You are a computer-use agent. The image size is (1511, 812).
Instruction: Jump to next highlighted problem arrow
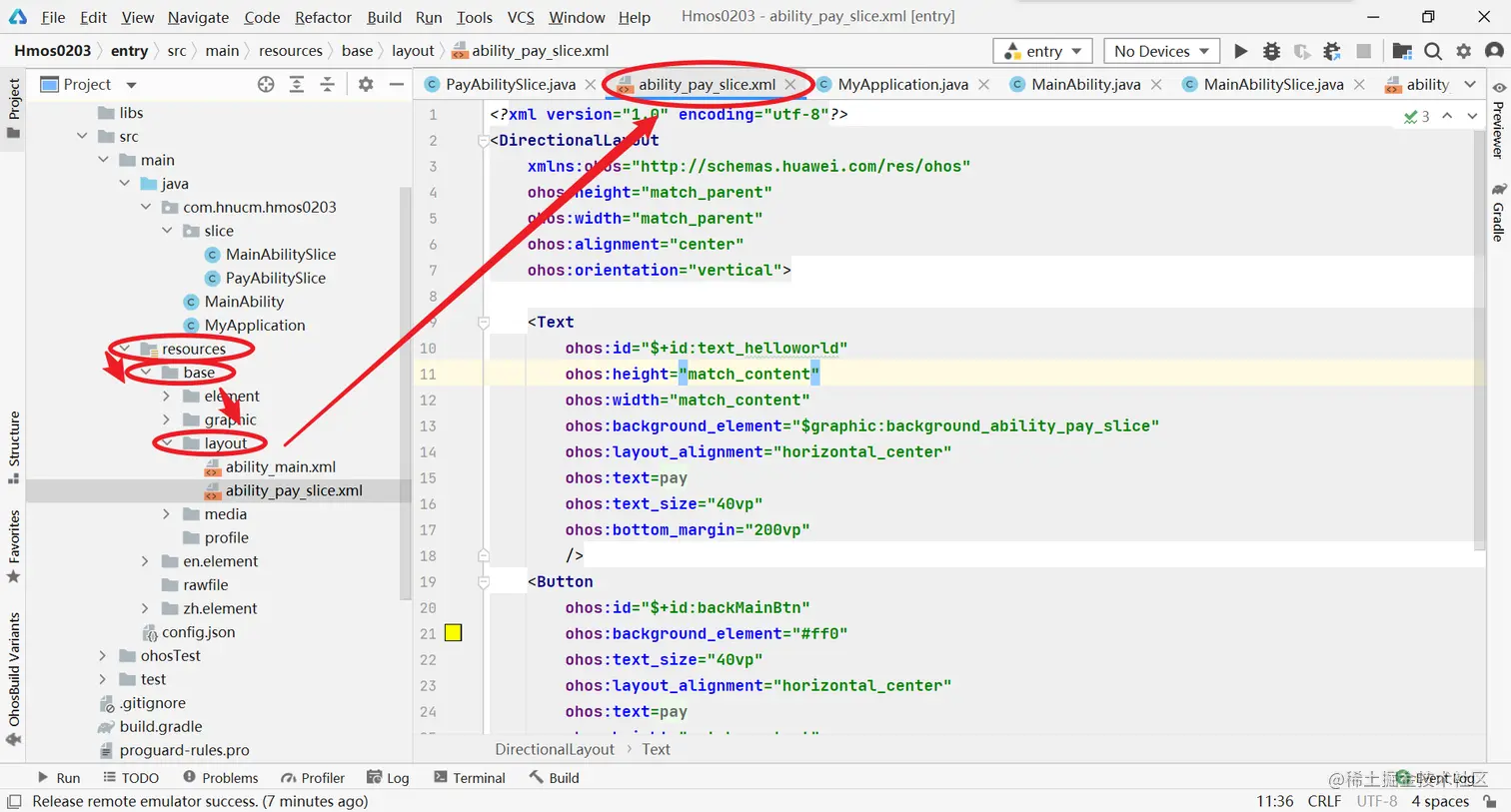[x=1472, y=117]
